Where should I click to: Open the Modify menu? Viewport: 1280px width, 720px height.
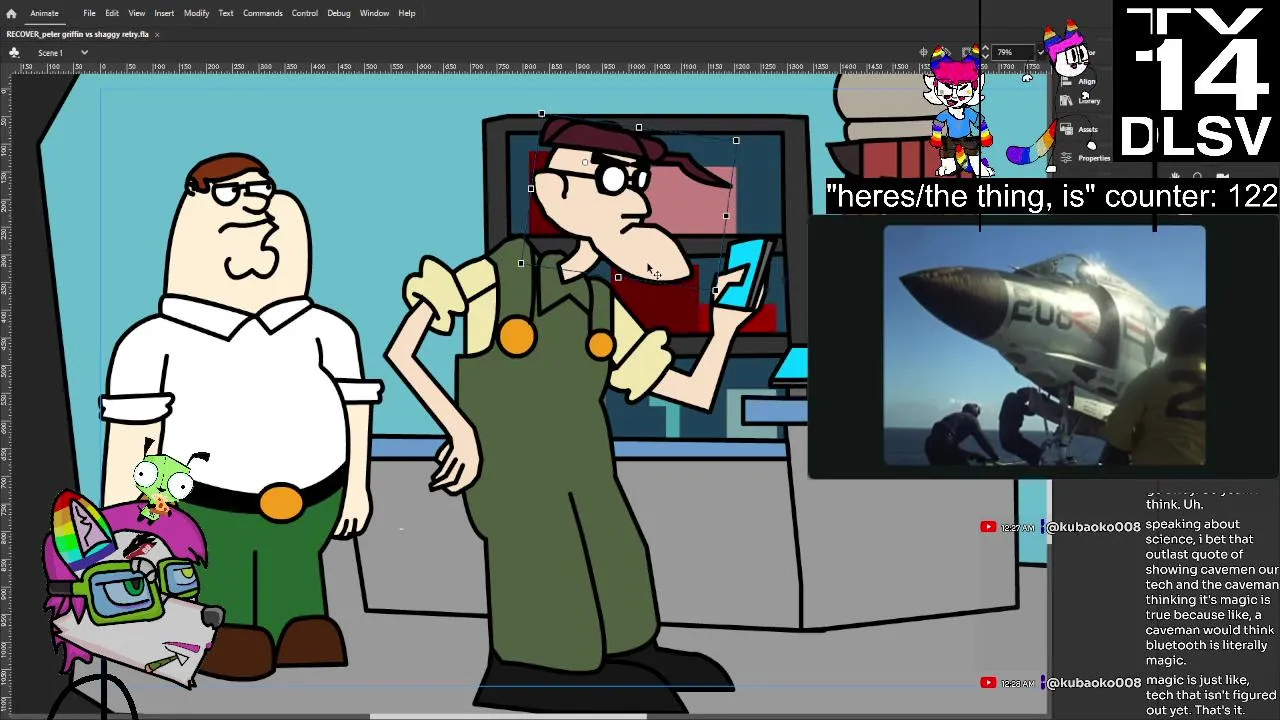coord(196,13)
